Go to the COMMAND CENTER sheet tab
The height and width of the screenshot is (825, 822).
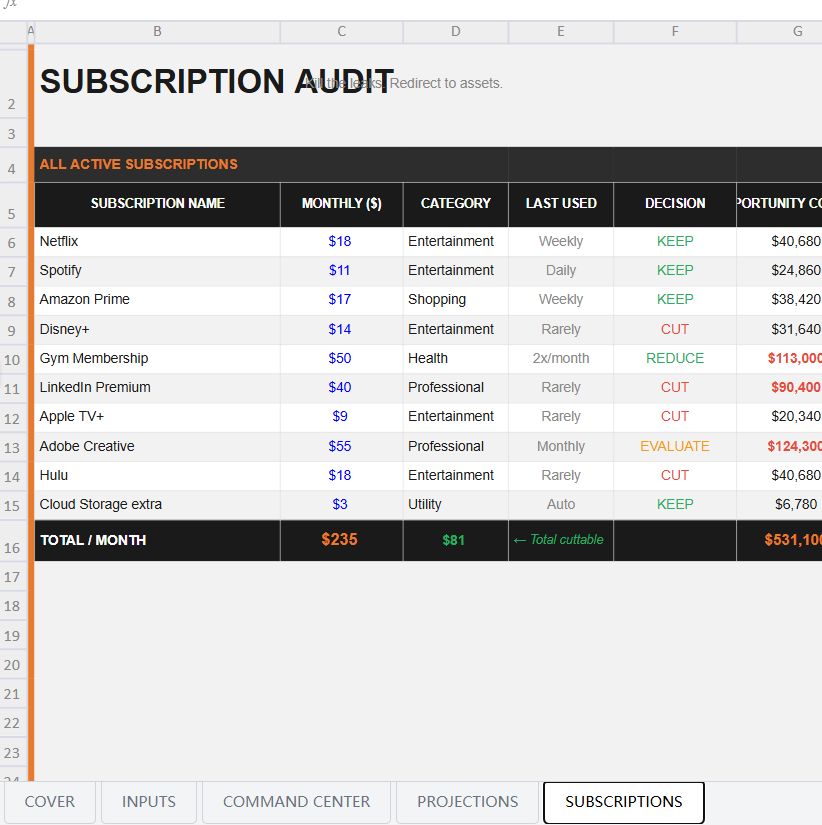(296, 801)
